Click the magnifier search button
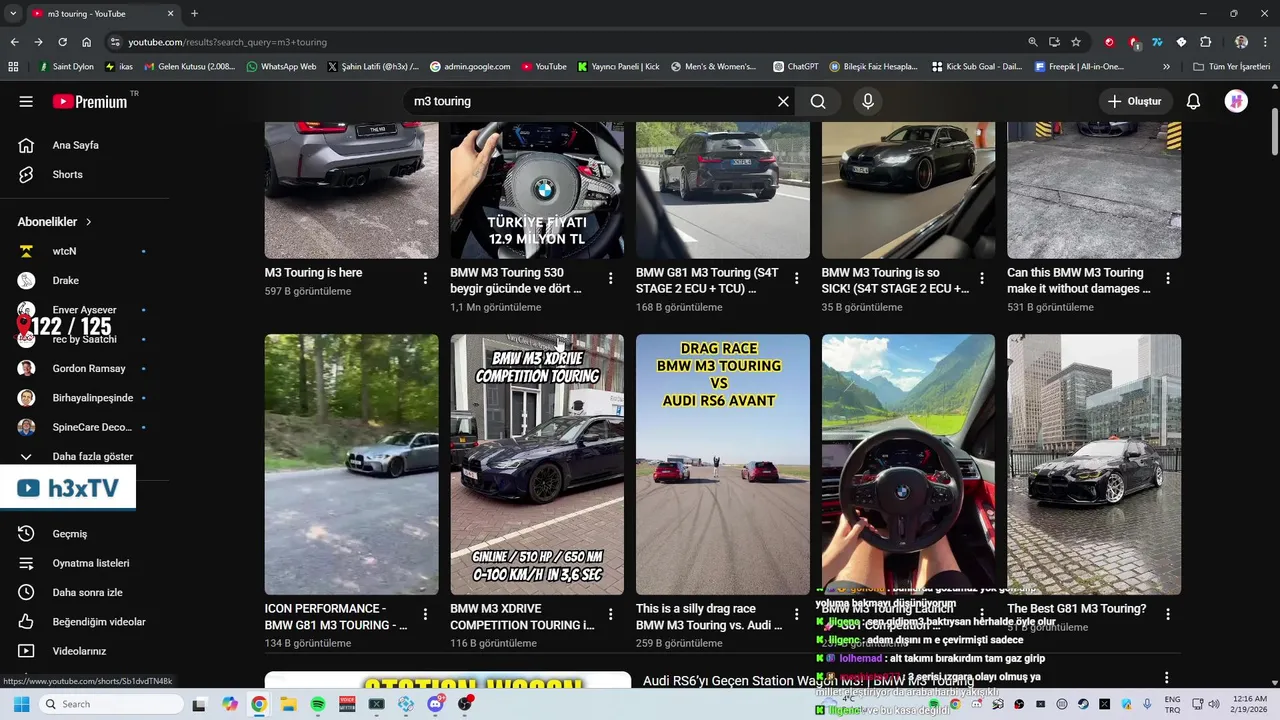This screenshot has height=720, width=1280. click(x=818, y=101)
